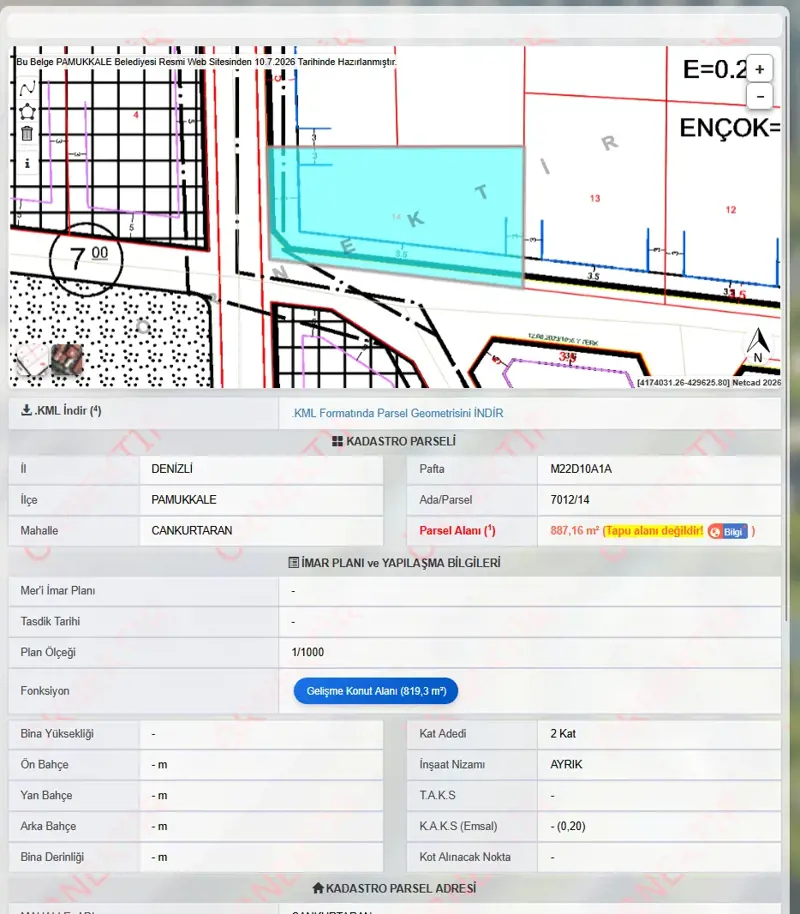Download parcel geometry via KML Formatında link
The image size is (800, 914).
[398, 413]
